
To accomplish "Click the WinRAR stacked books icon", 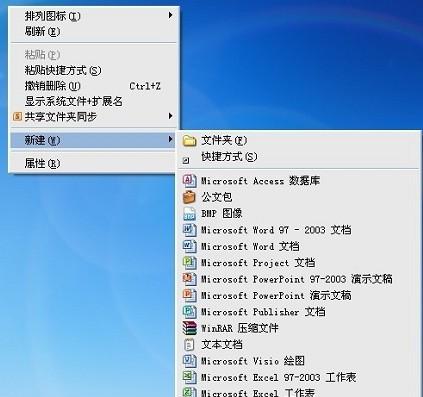I will pyautogui.click(x=189, y=328).
